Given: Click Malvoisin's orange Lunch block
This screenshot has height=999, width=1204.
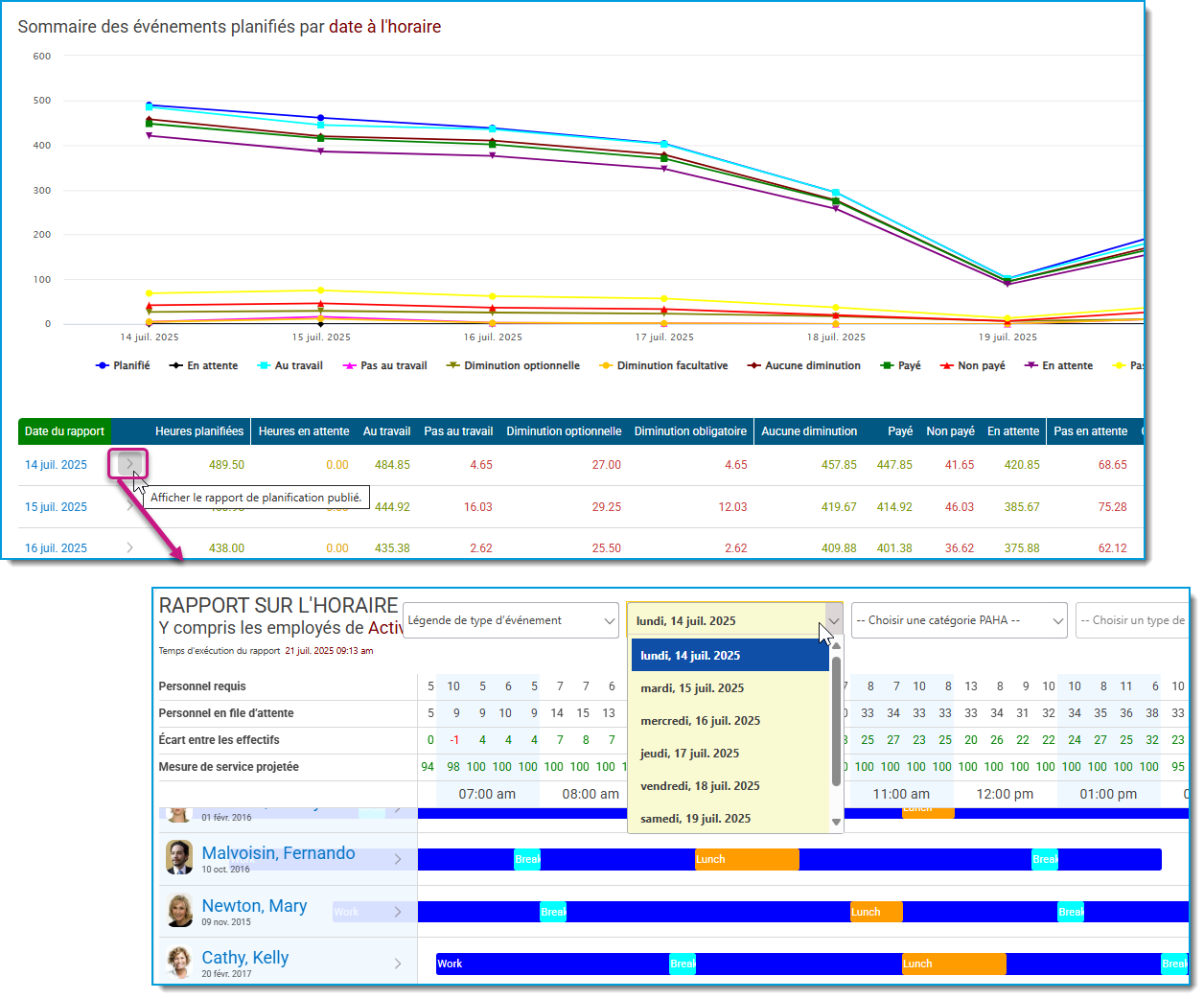Looking at the screenshot, I should [x=747, y=859].
